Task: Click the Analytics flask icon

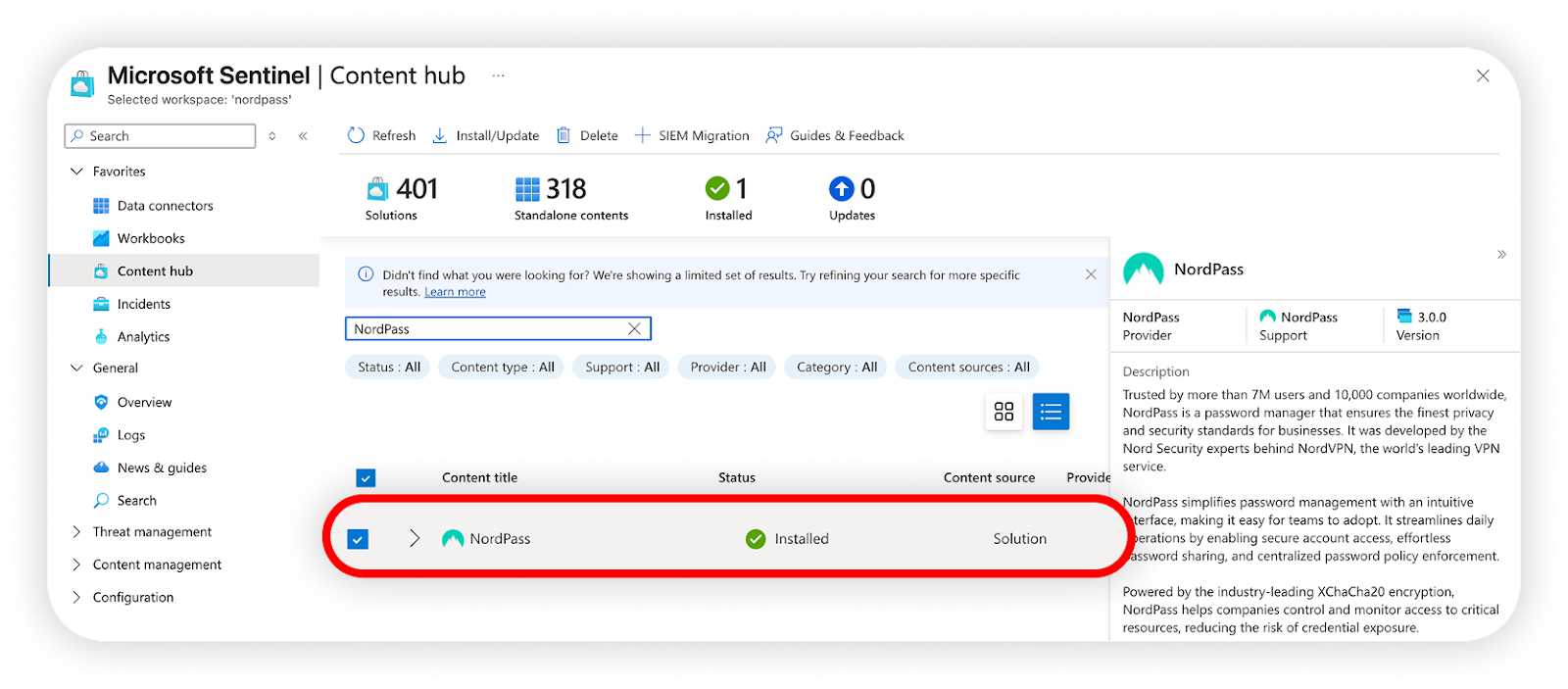Action: 101,336
